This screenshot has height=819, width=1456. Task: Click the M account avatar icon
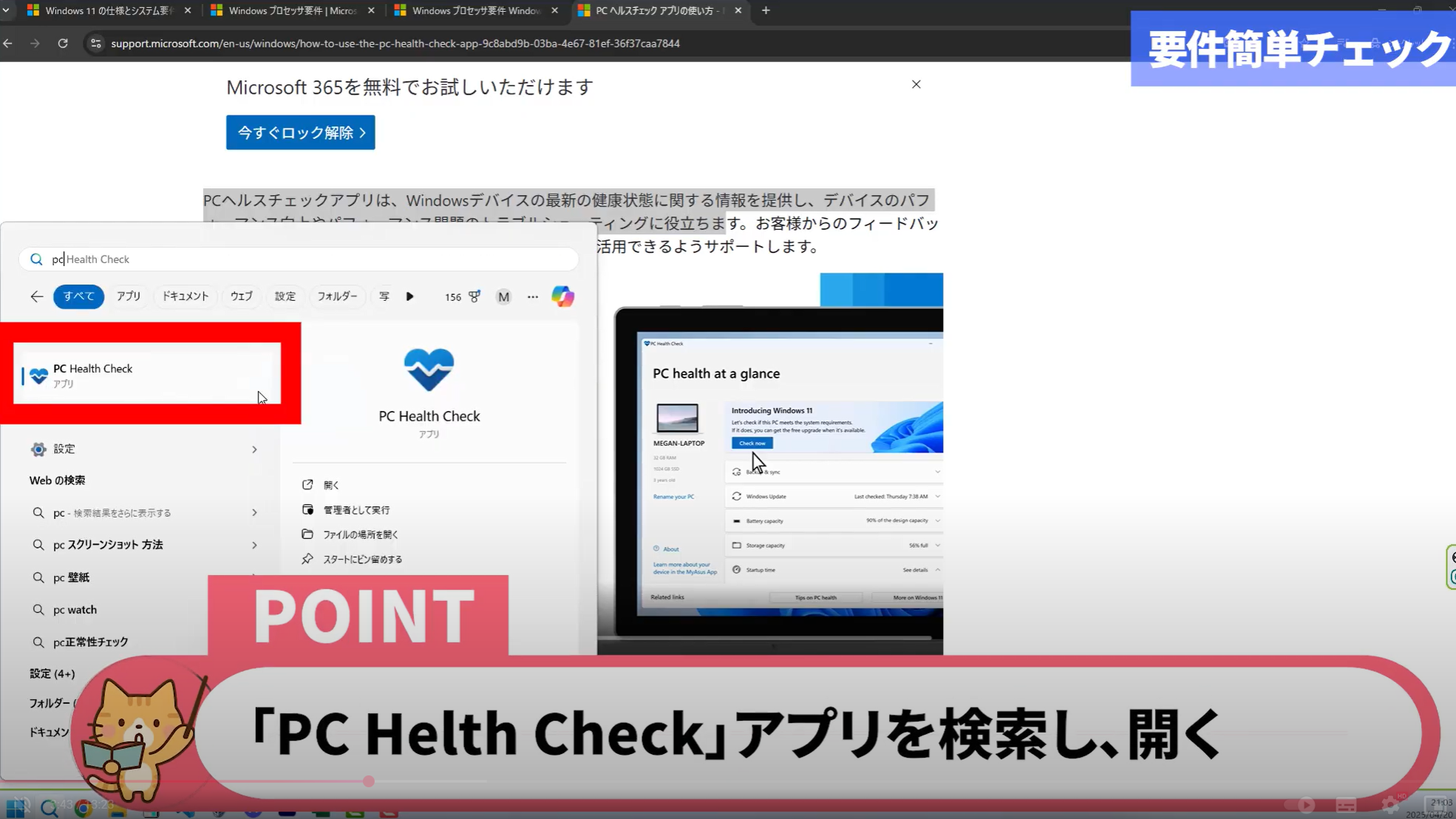coord(503,296)
